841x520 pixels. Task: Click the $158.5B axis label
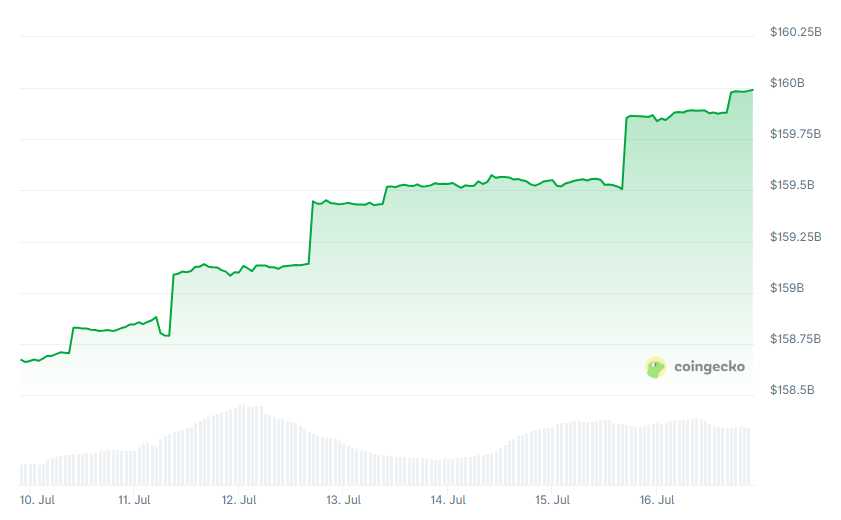[791, 390]
